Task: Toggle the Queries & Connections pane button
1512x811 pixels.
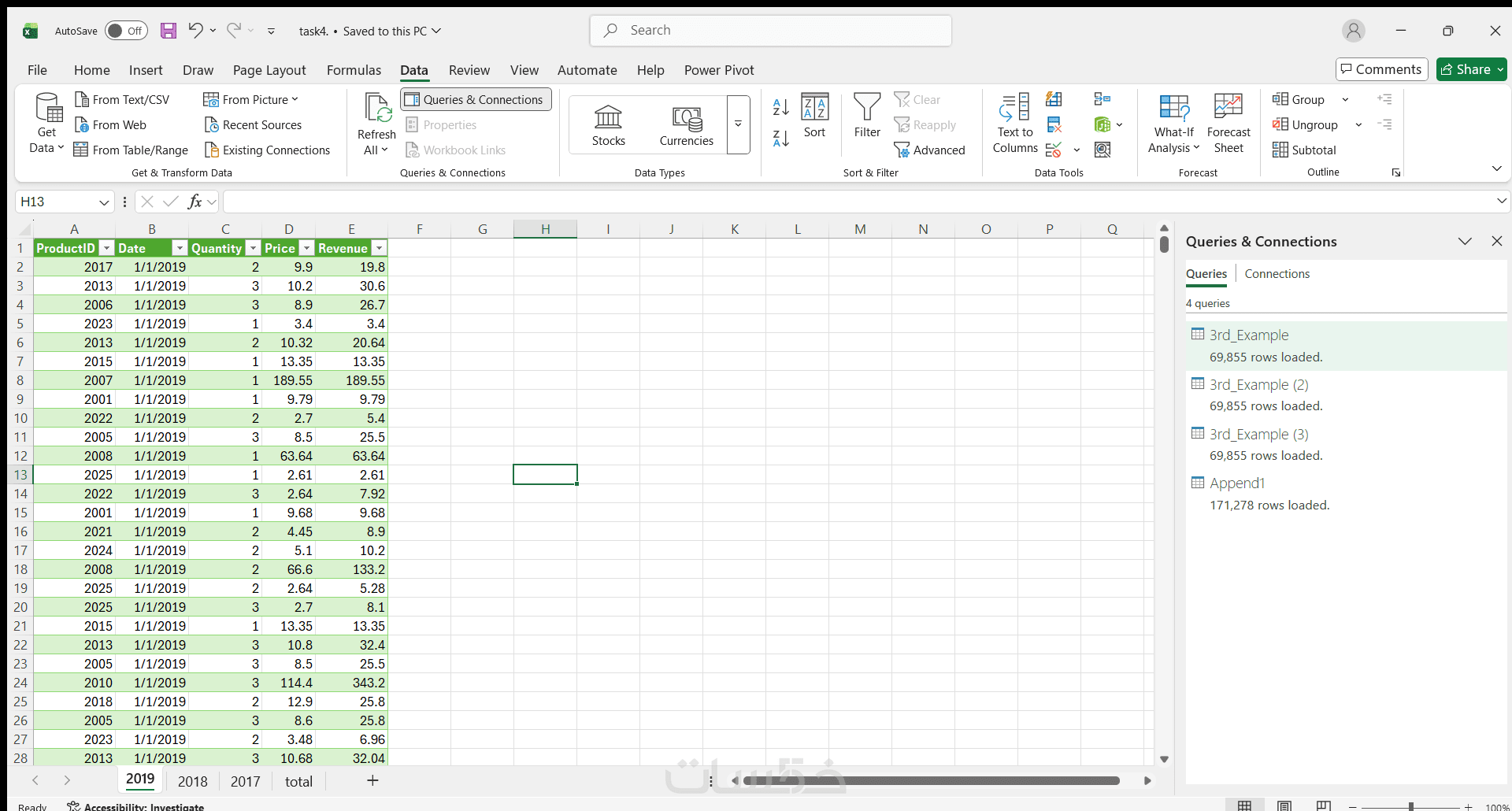Action: [476, 99]
